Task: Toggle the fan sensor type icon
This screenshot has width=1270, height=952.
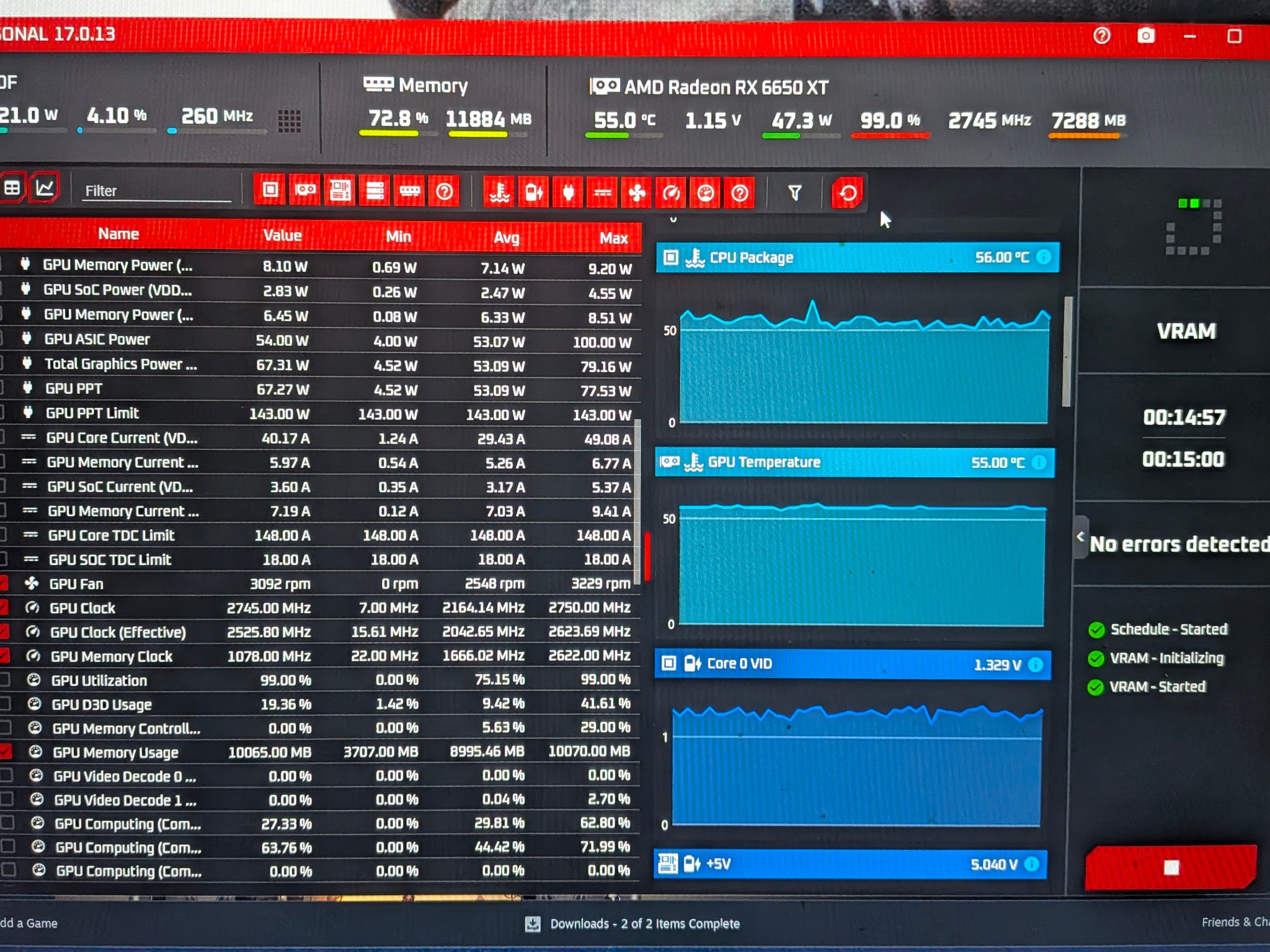Action: 637,194
